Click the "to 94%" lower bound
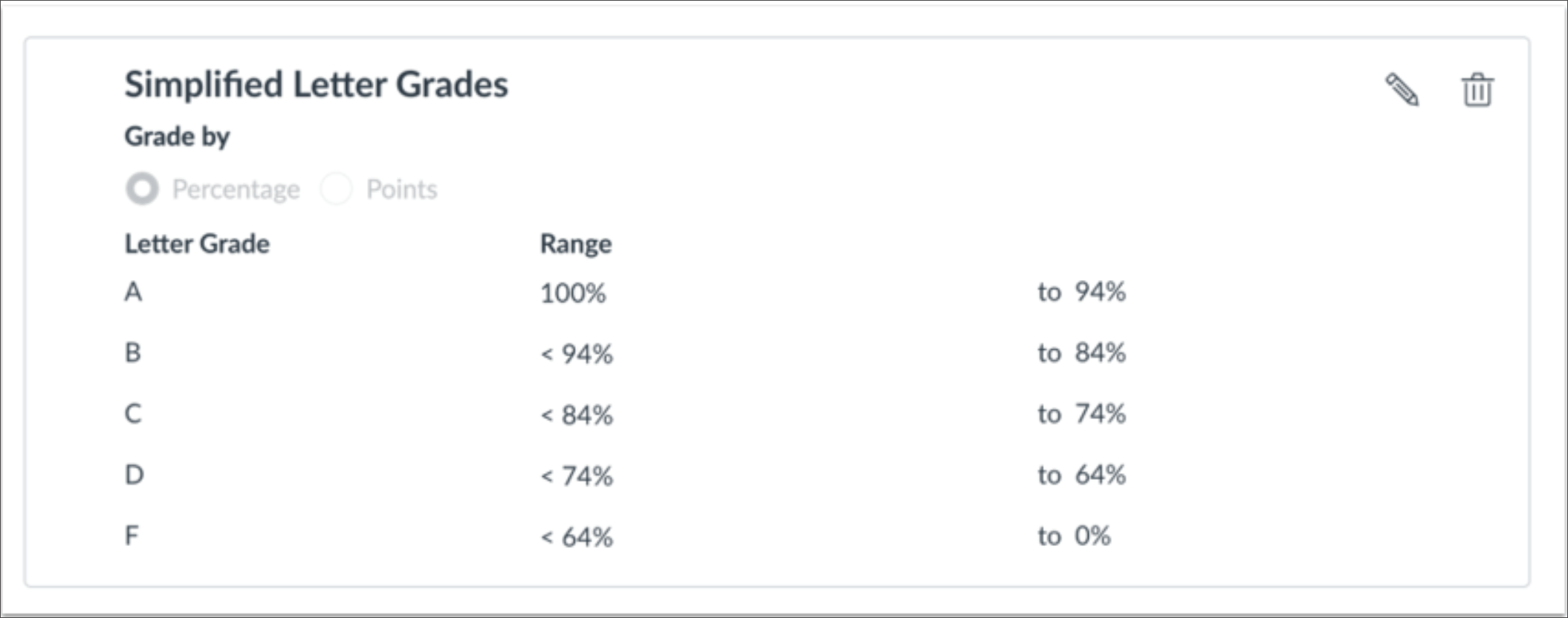Viewport: 1568px width, 618px height. [1081, 292]
